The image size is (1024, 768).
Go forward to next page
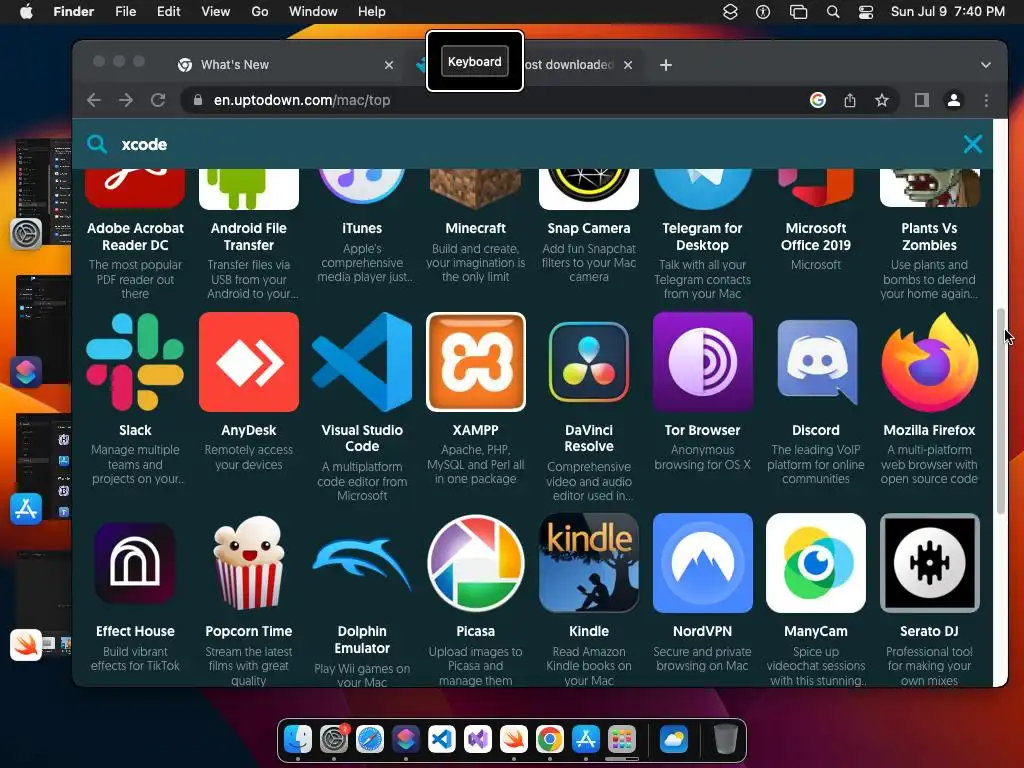pyautogui.click(x=126, y=101)
